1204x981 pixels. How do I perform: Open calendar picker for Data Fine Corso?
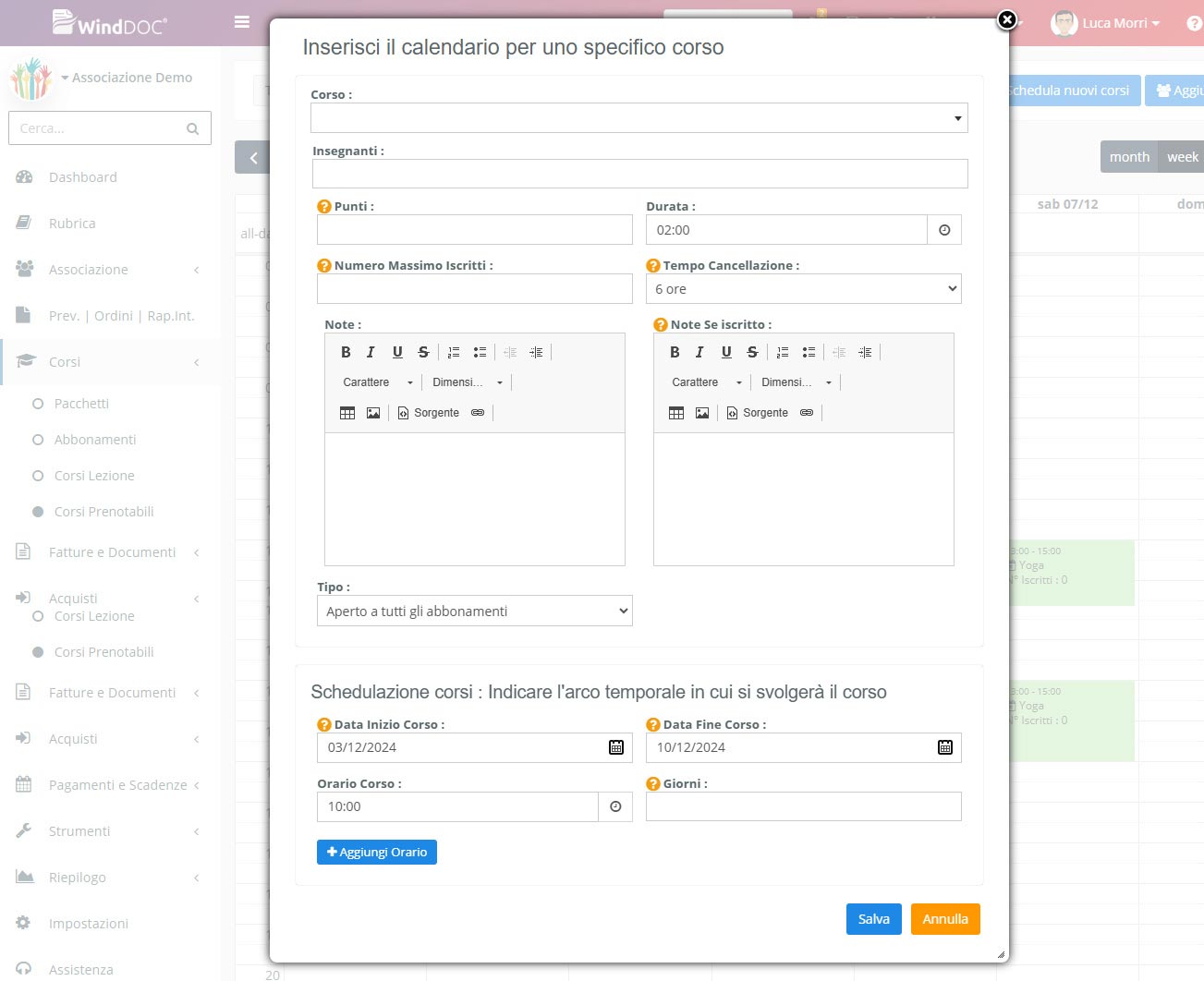944,747
